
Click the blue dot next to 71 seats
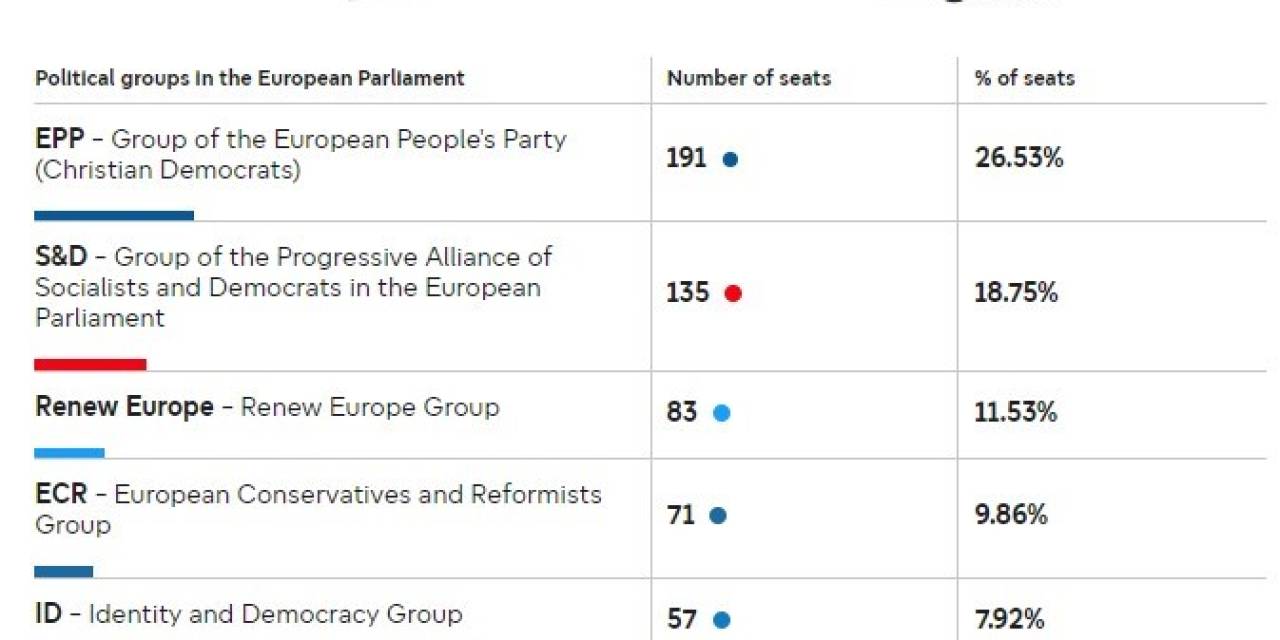coord(717,516)
